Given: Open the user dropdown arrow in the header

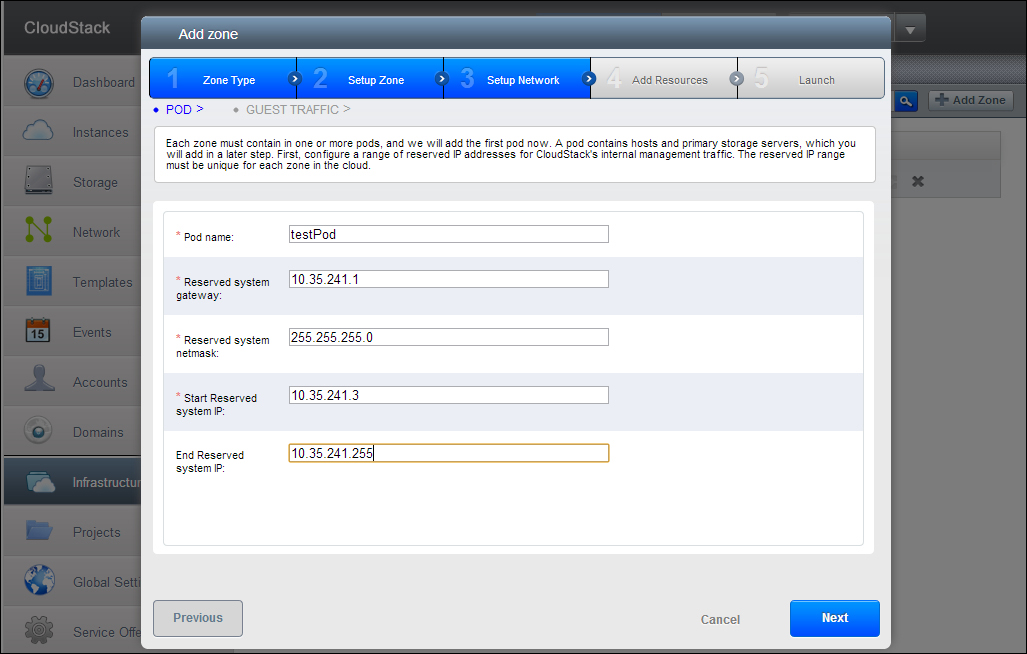Looking at the screenshot, I should [909, 29].
